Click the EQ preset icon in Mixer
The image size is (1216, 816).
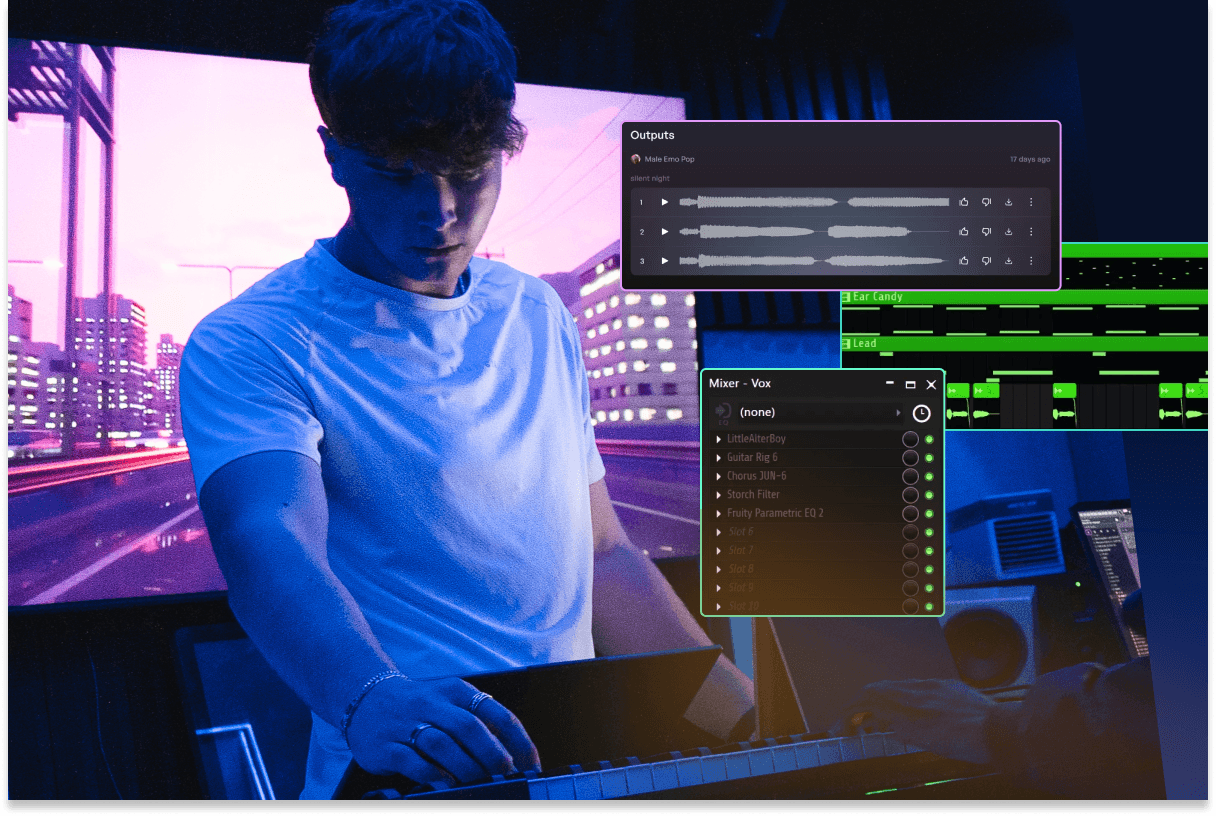[x=723, y=412]
